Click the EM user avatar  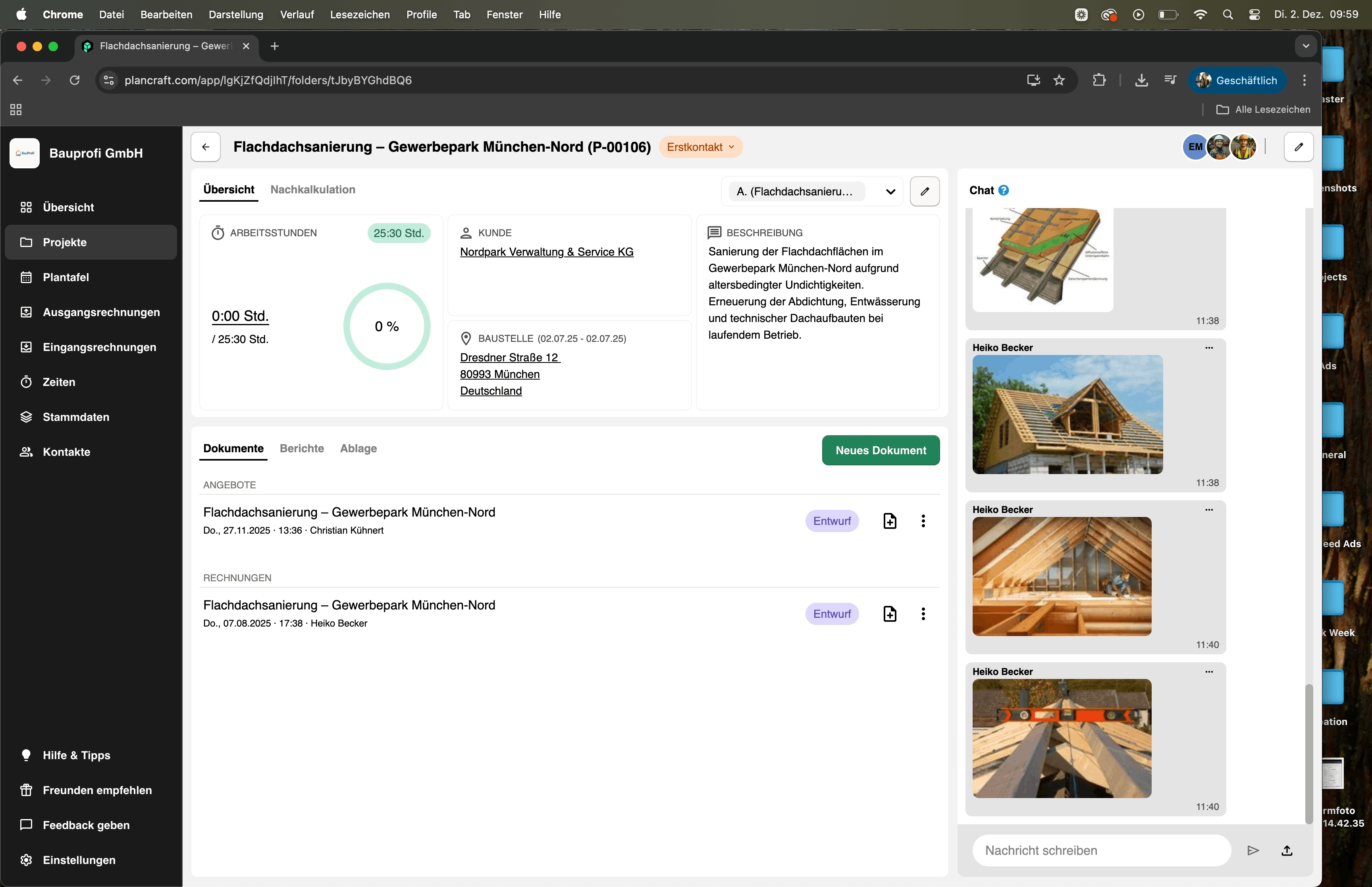coord(1195,147)
